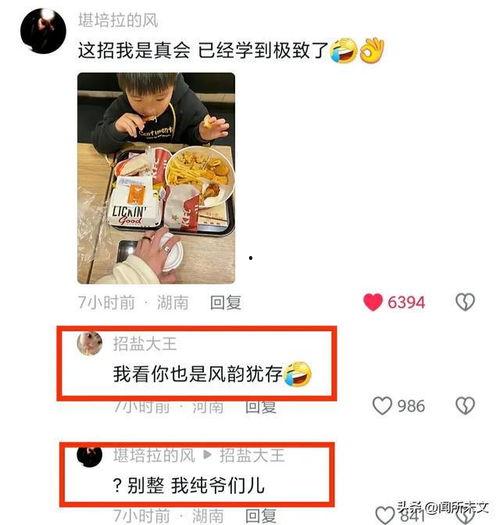Image resolution: width=500 pixels, height=525 pixels.
Task: Open username 堪培拉的风 at top
Action: [x=118, y=20]
